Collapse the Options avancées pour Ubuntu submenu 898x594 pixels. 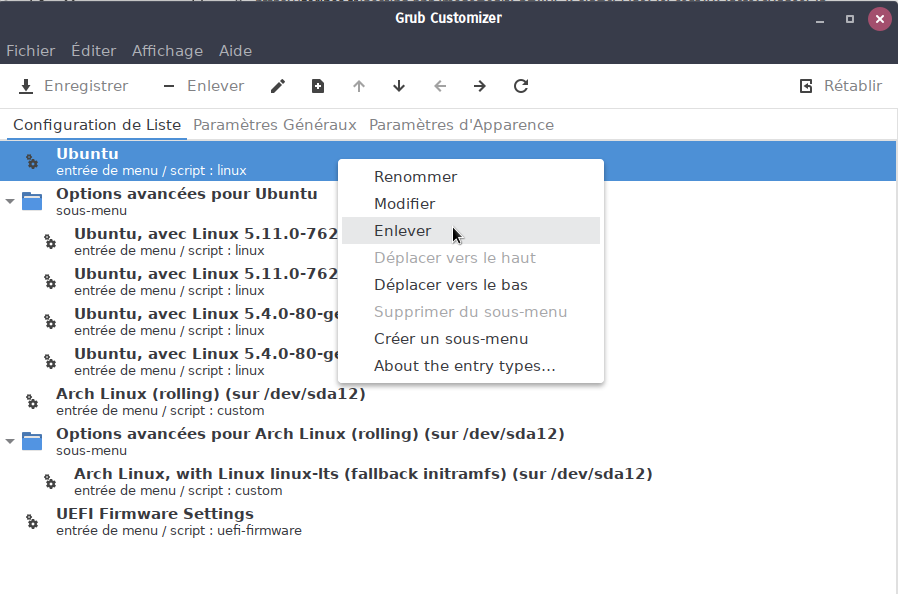[10, 201]
